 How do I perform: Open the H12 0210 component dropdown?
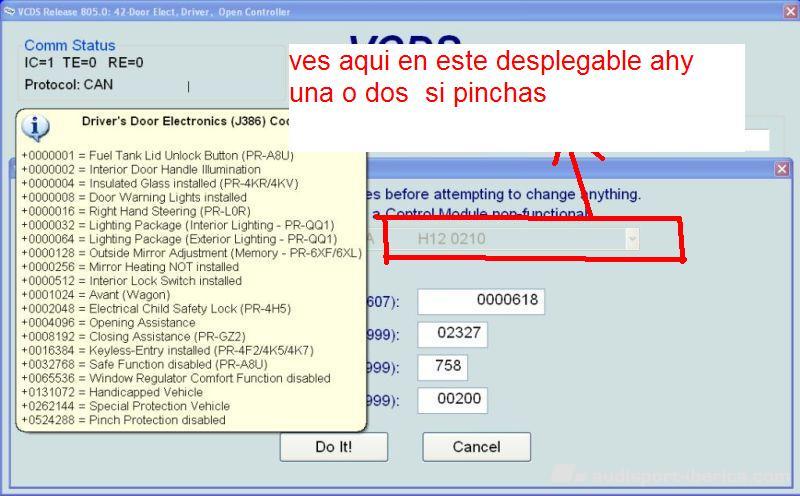[x=632, y=239]
